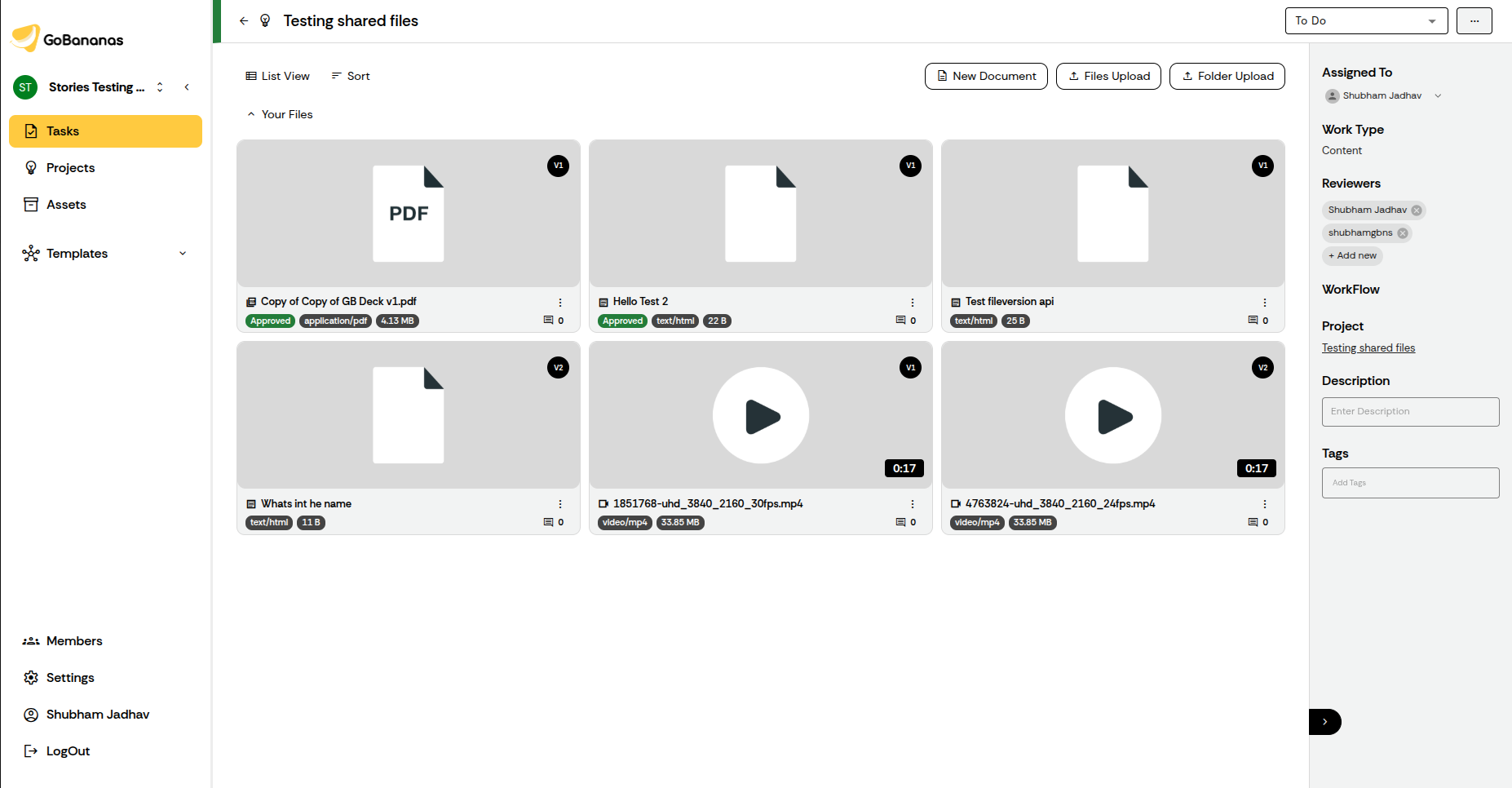The image size is (1512, 788).
Task: Expand the Assigned To assignee dropdown
Action: click(1438, 95)
